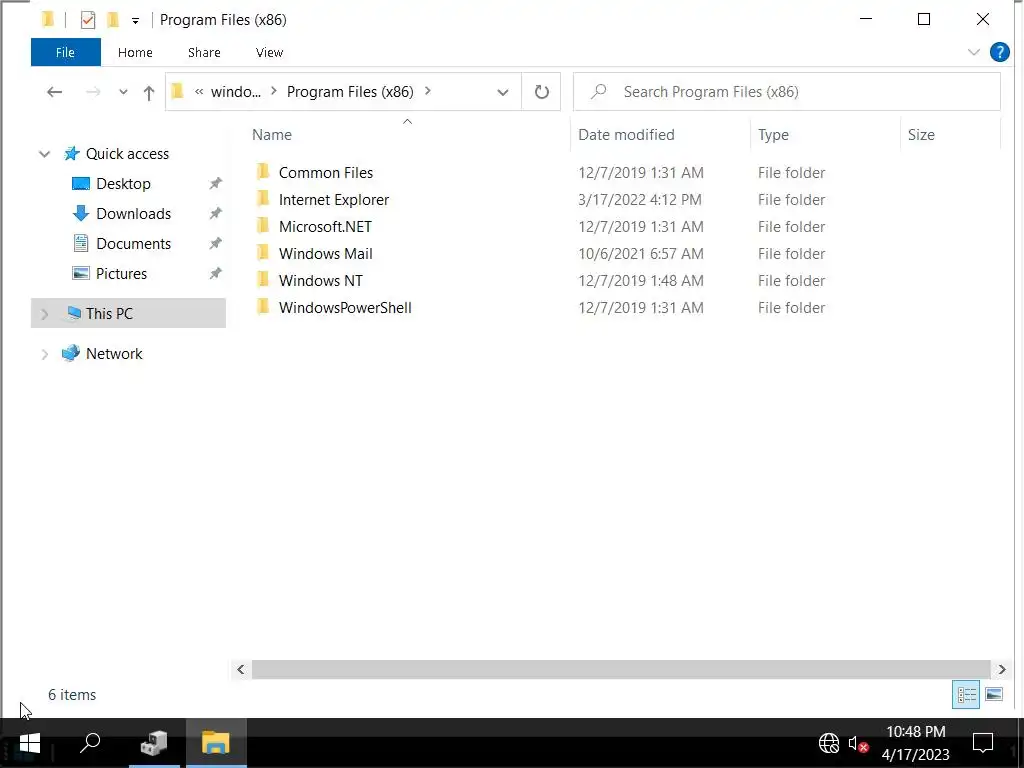
Task: Select the Windows Mail folder
Action: (326, 253)
